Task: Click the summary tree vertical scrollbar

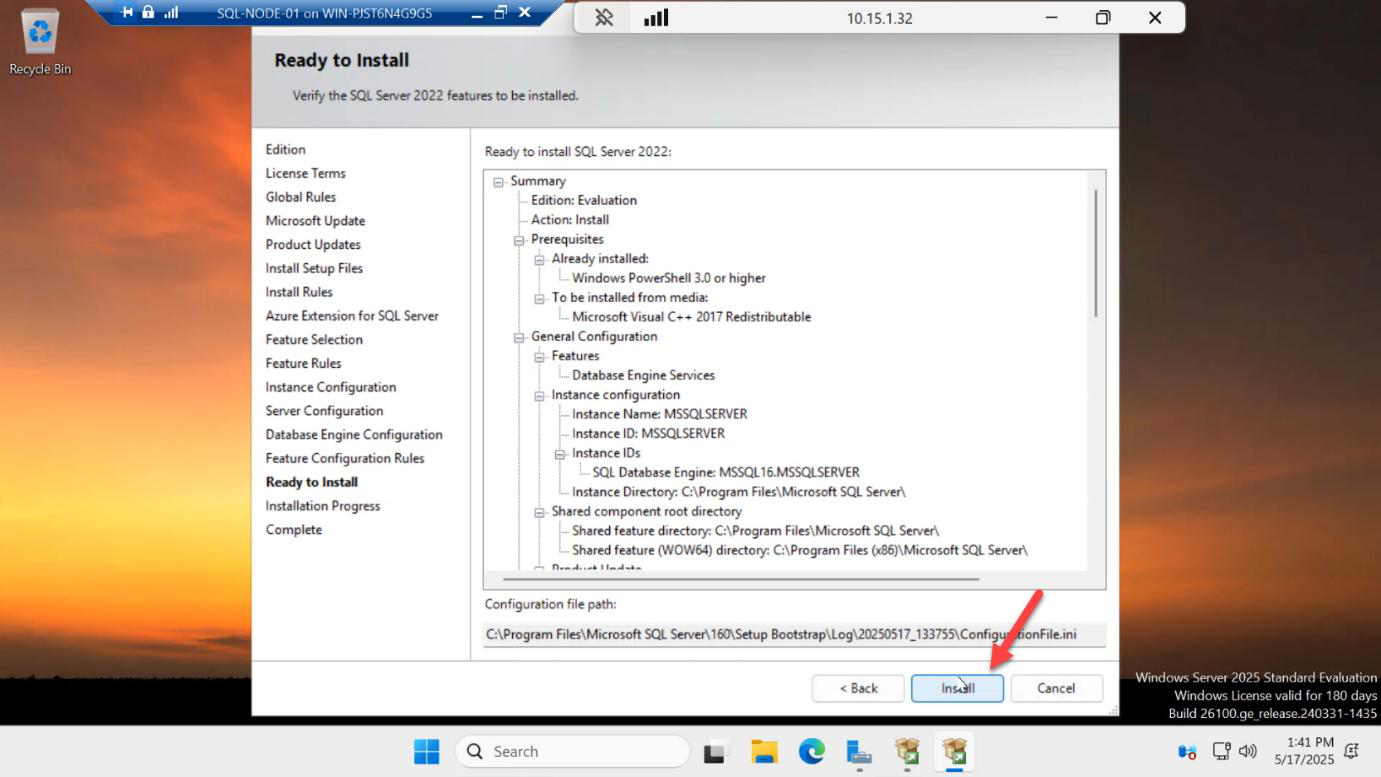Action: click(x=1096, y=252)
